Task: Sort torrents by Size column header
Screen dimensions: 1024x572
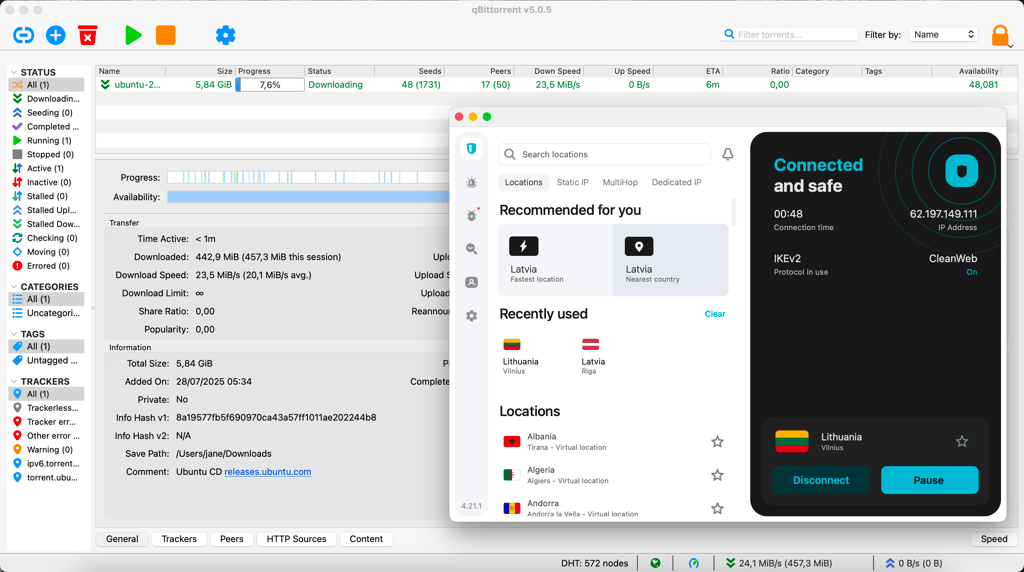Action: pos(200,71)
